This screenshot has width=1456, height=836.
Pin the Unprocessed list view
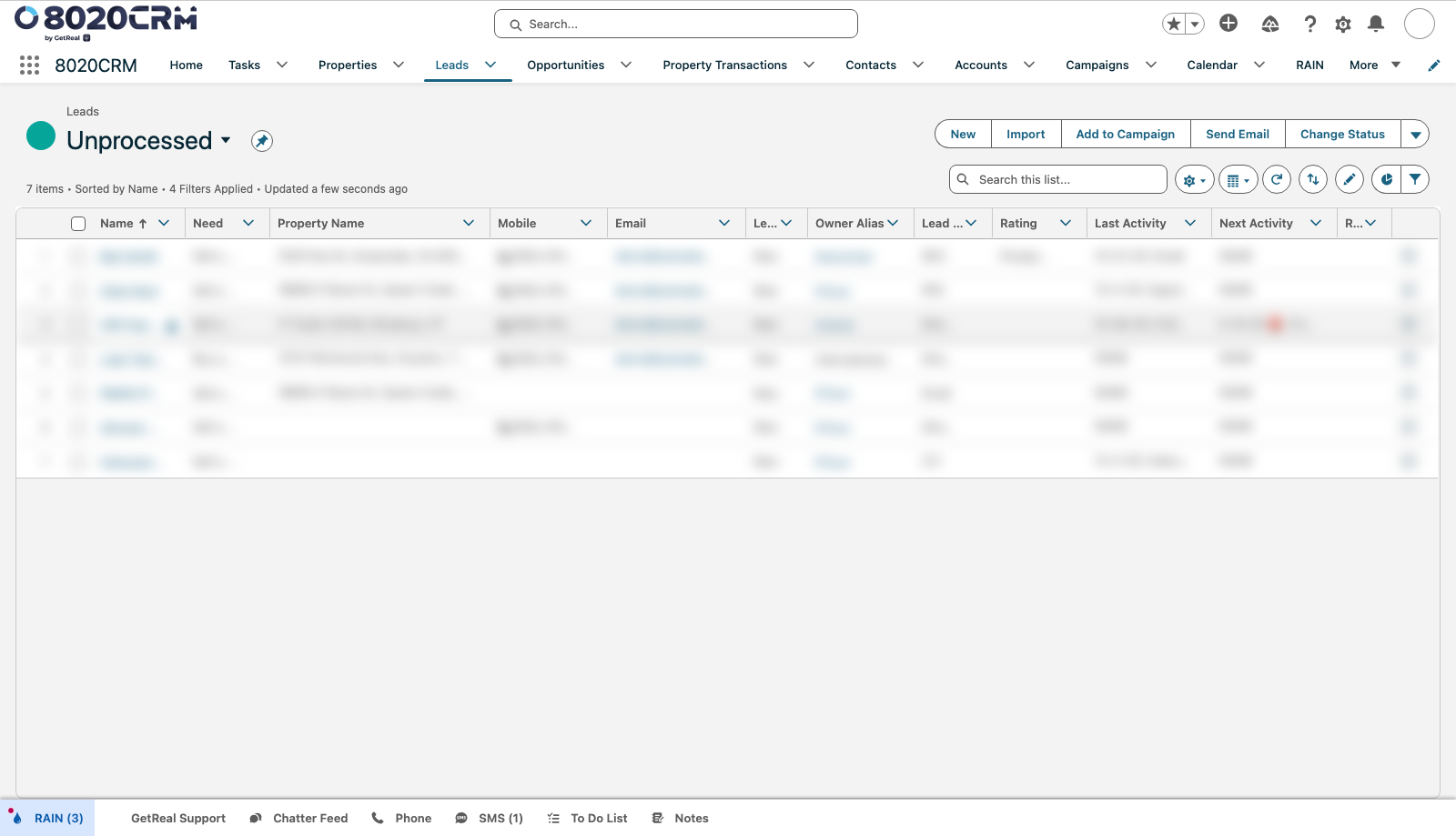click(x=262, y=141)
